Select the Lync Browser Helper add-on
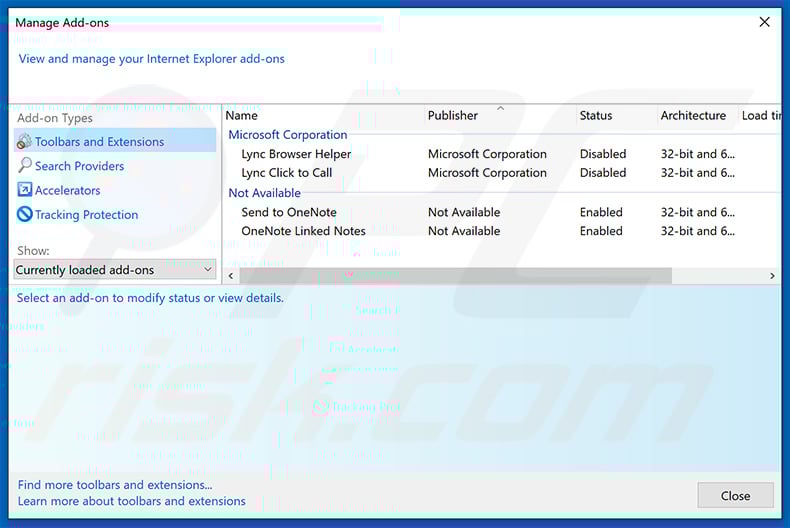Screen dimensions: 790x528 pos(296,154)
